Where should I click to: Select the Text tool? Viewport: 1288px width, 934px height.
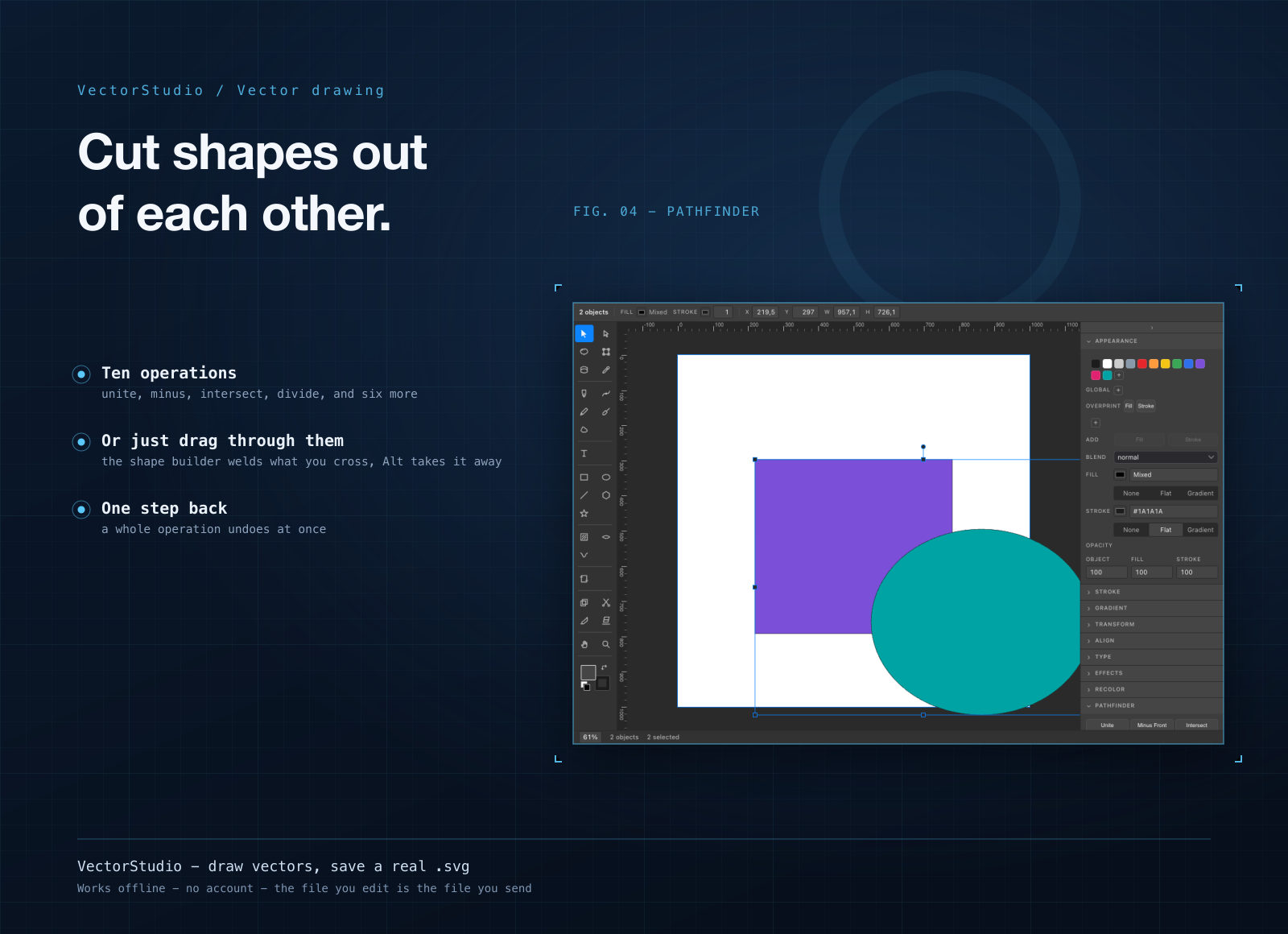point(584,453)
